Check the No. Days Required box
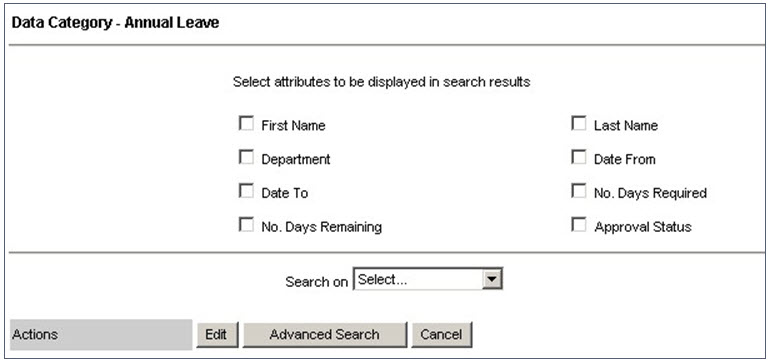Viewport: 771px width, 360px height. coord(579,191)
